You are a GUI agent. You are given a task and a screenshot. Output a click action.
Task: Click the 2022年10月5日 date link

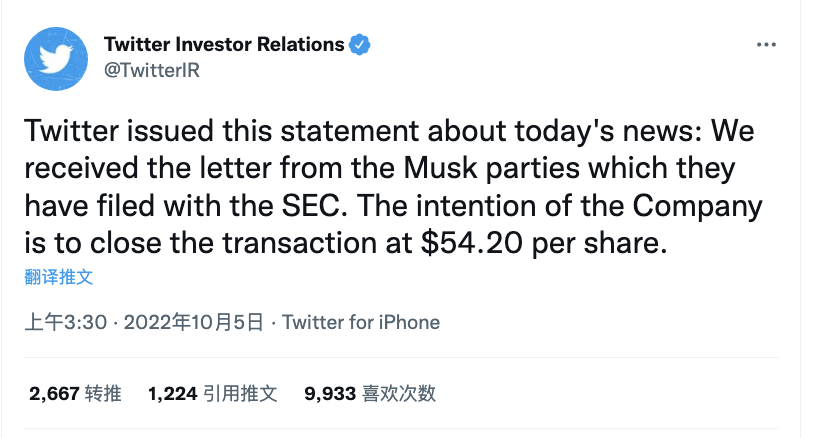pyautogui.click(x=193, y=322)
